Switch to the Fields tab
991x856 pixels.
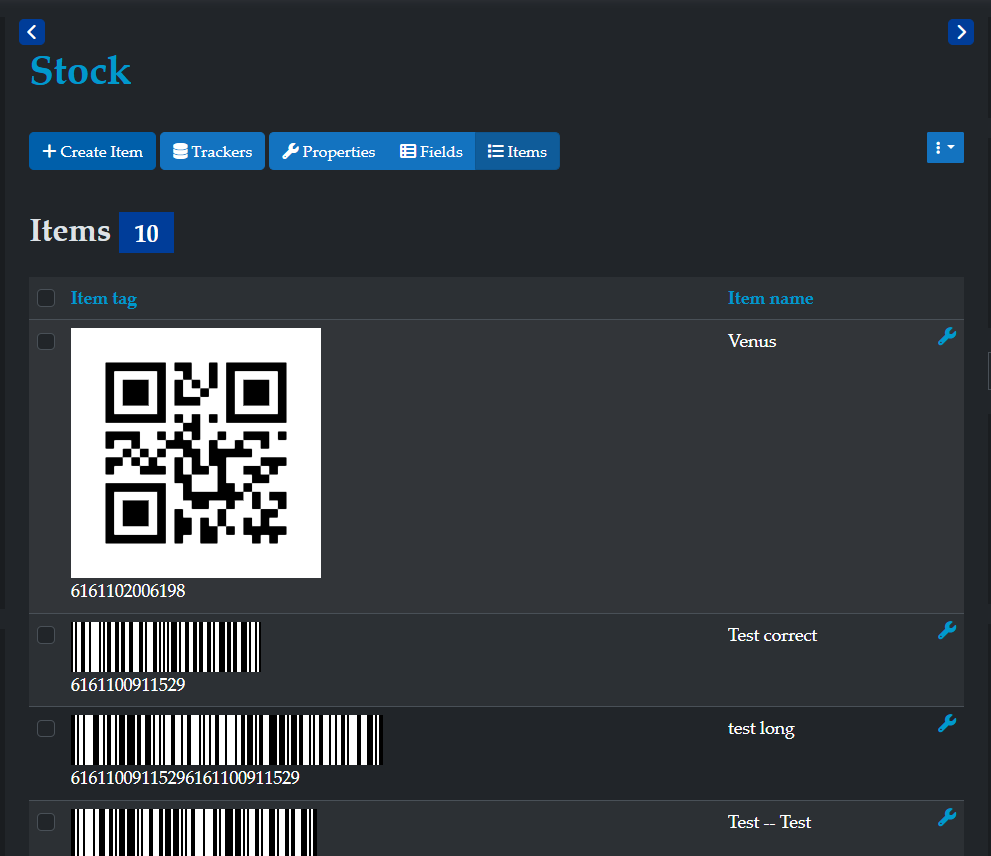click(431, 151)
